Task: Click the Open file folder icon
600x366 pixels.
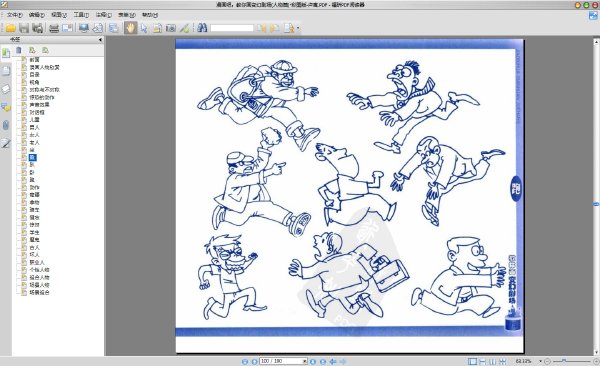Action: [x=10, y=28]
